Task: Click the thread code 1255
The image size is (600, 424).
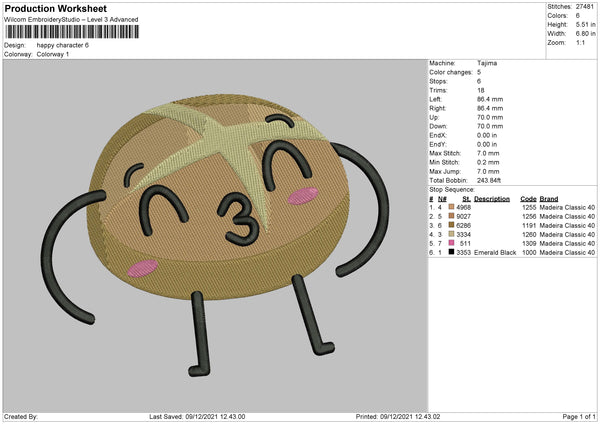Action: pyautogui.click(x=529, y=207)
